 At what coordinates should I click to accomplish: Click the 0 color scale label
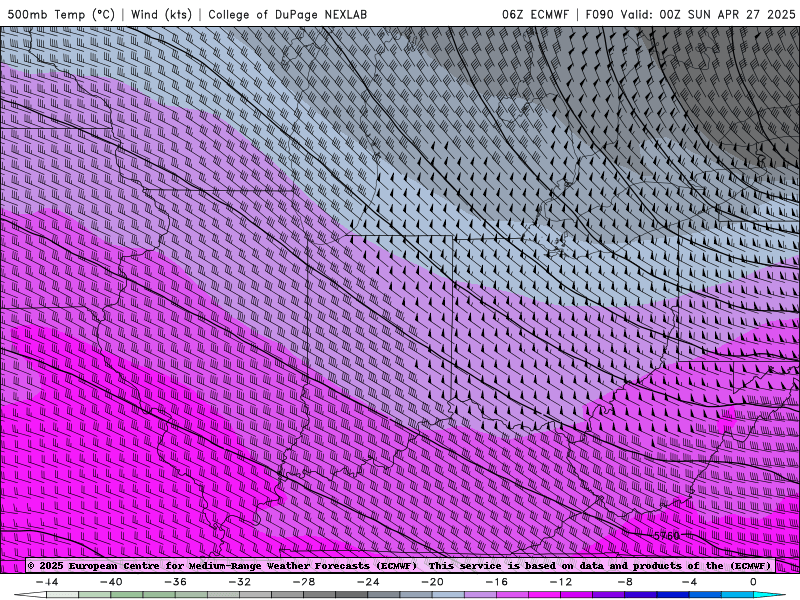point(753,582)
